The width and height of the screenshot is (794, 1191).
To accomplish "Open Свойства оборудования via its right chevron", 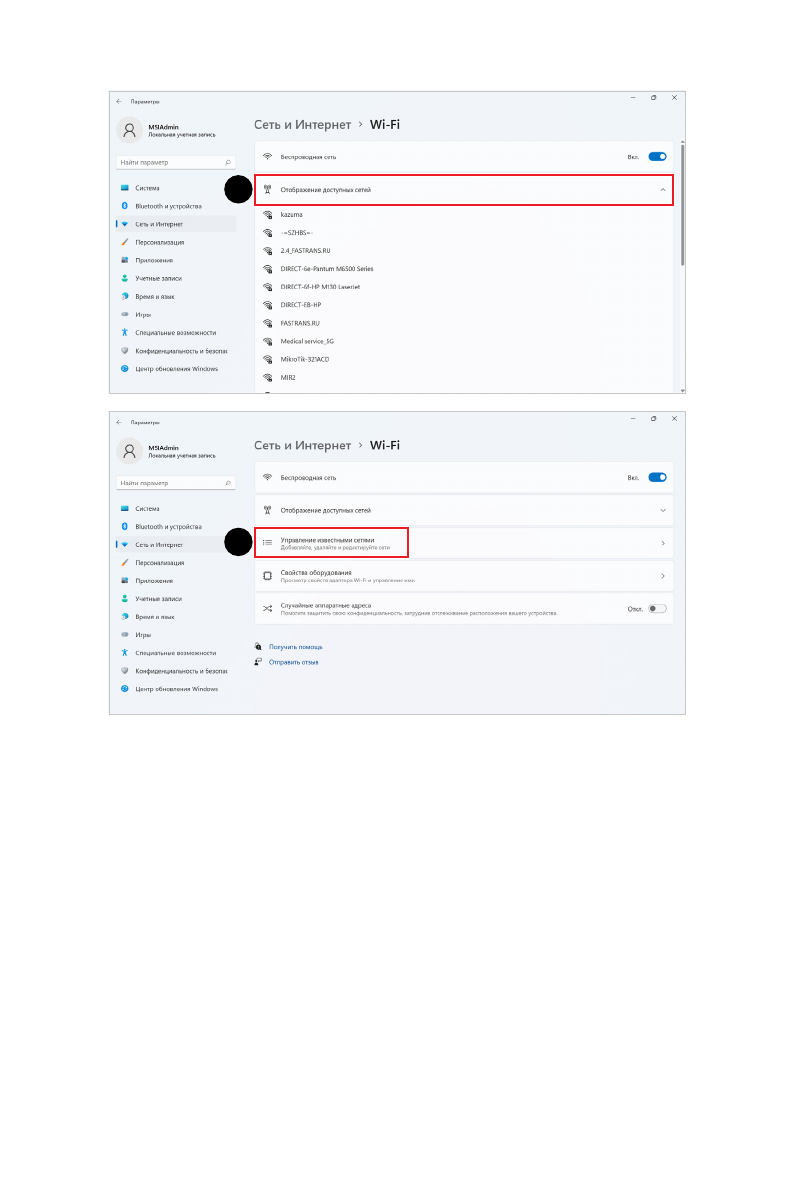I will point(663,576).
